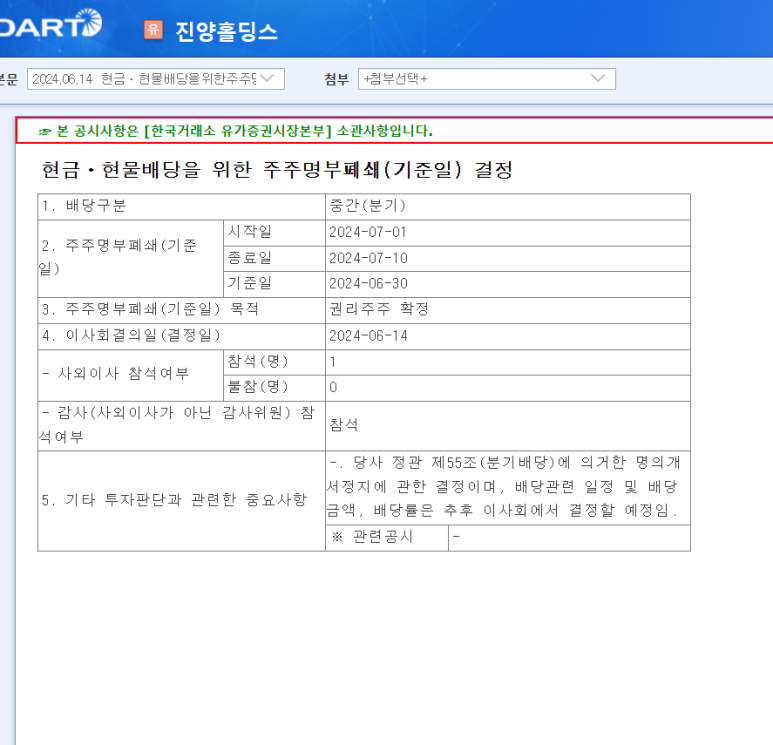Click the 권리주주 확정 purpose cell
The height and width of the screenshot is (745, 773).
(x=508, y=310)
